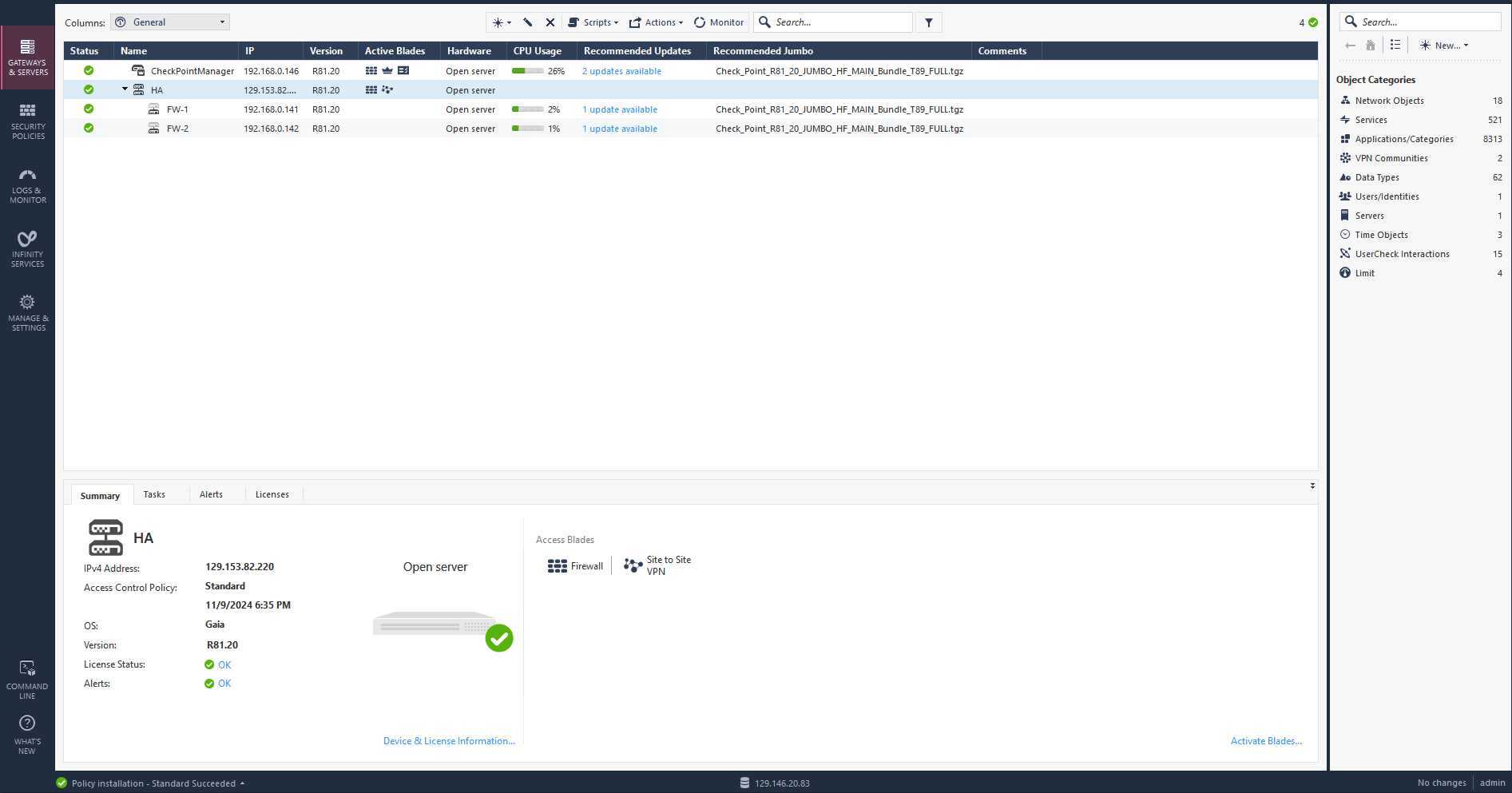Click the FW-2 CPU usage bar

tap(528, 129)
